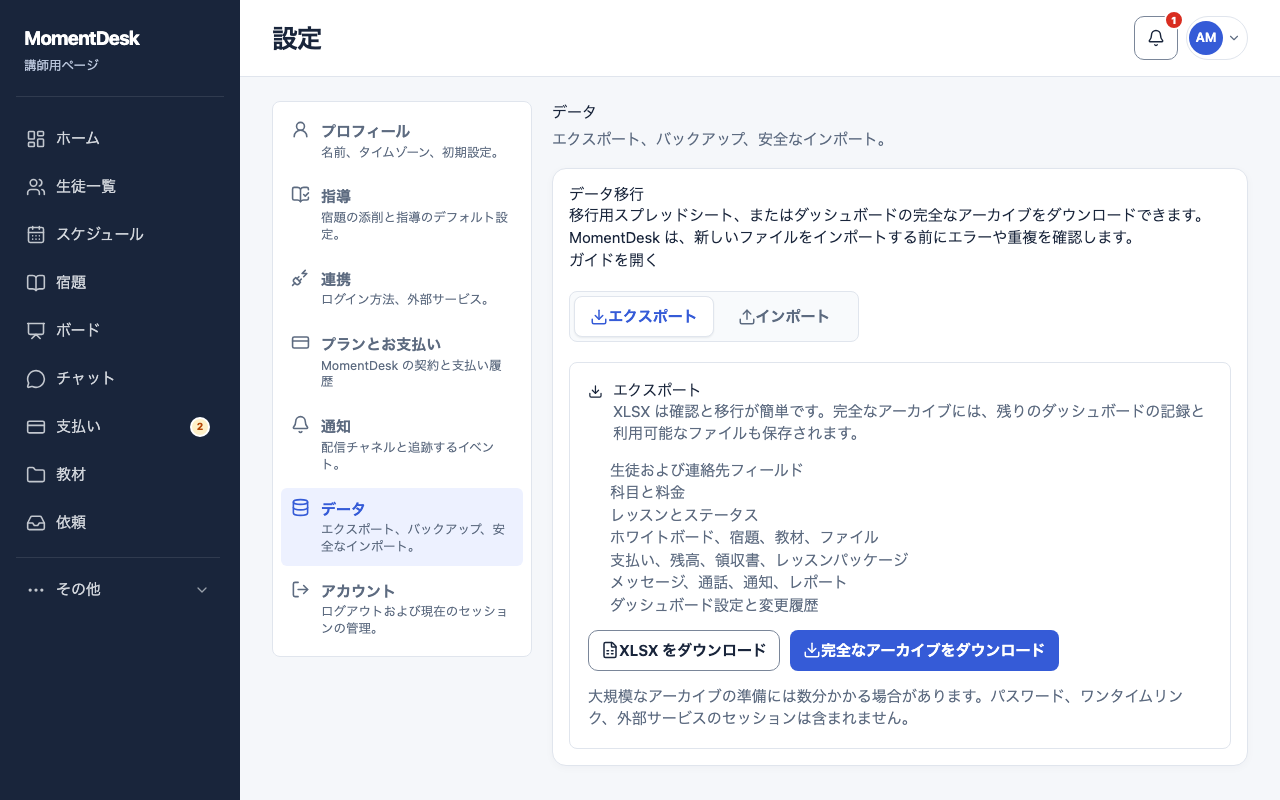Click the 科目と料金 list item

[x=647, y=492]
